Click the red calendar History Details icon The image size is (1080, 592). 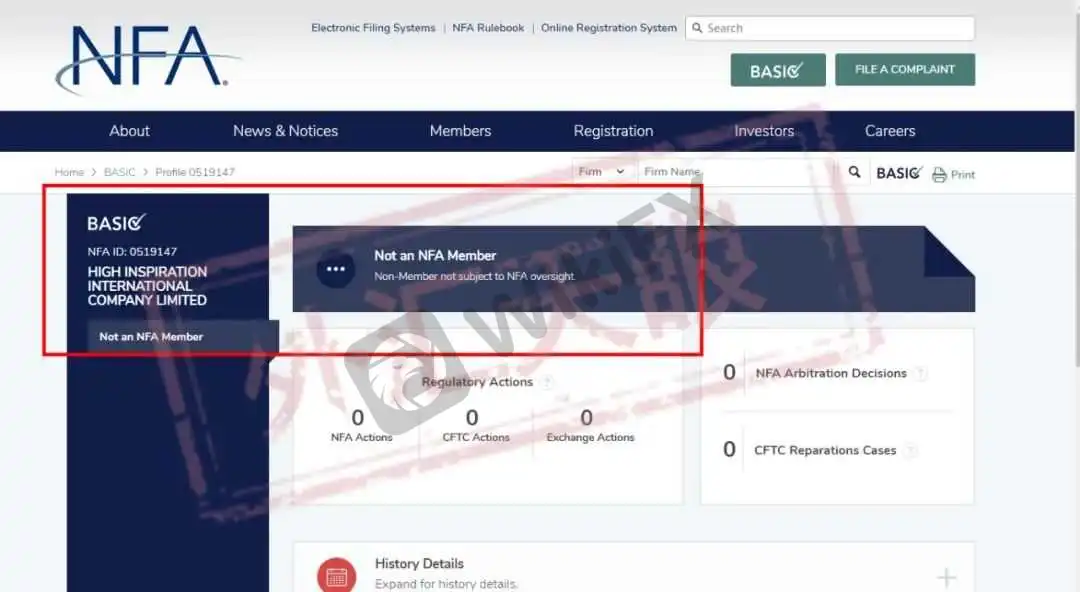click(336, 575)
